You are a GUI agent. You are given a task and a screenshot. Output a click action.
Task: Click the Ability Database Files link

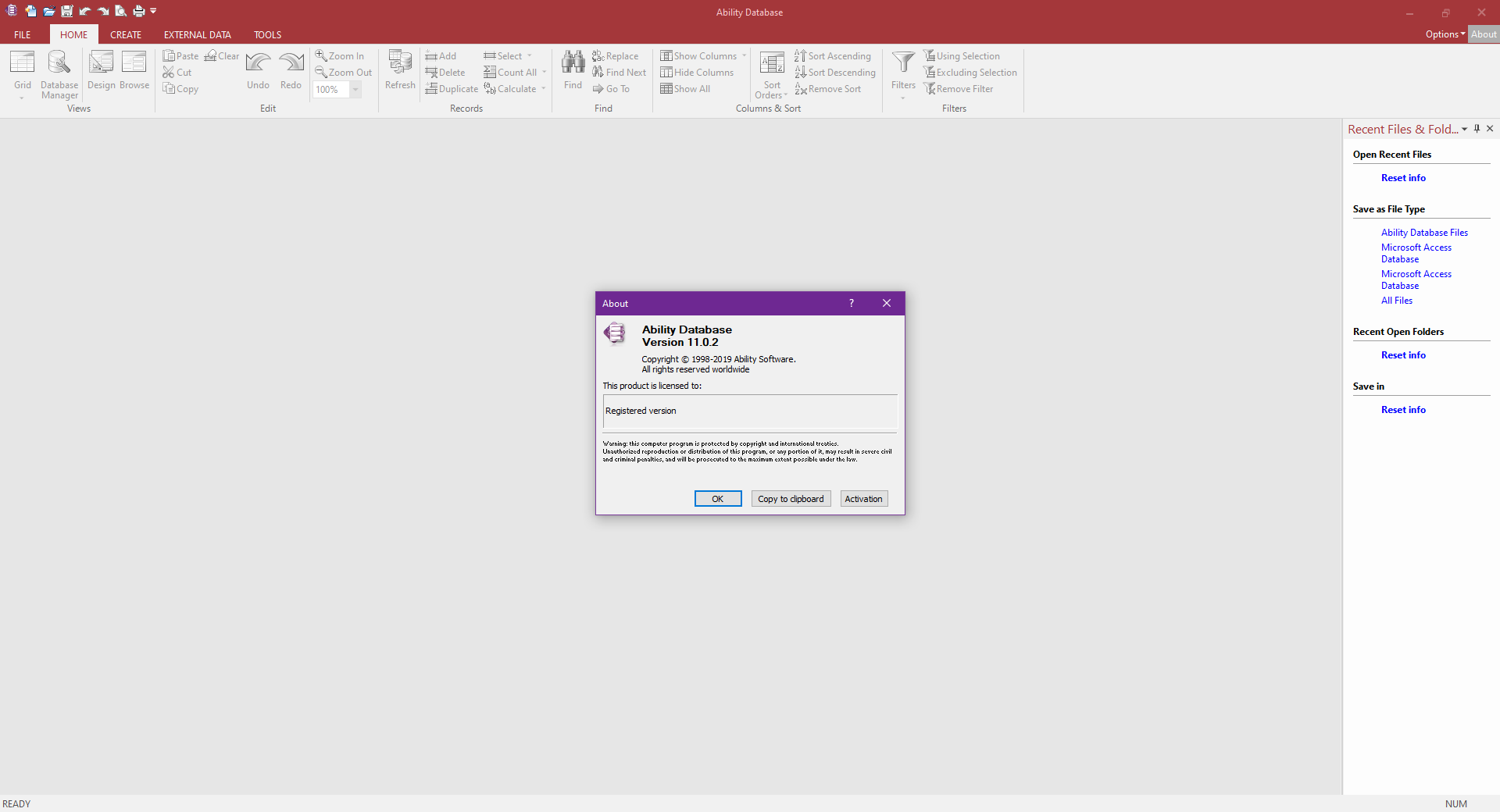click(x=1424, y=233)
